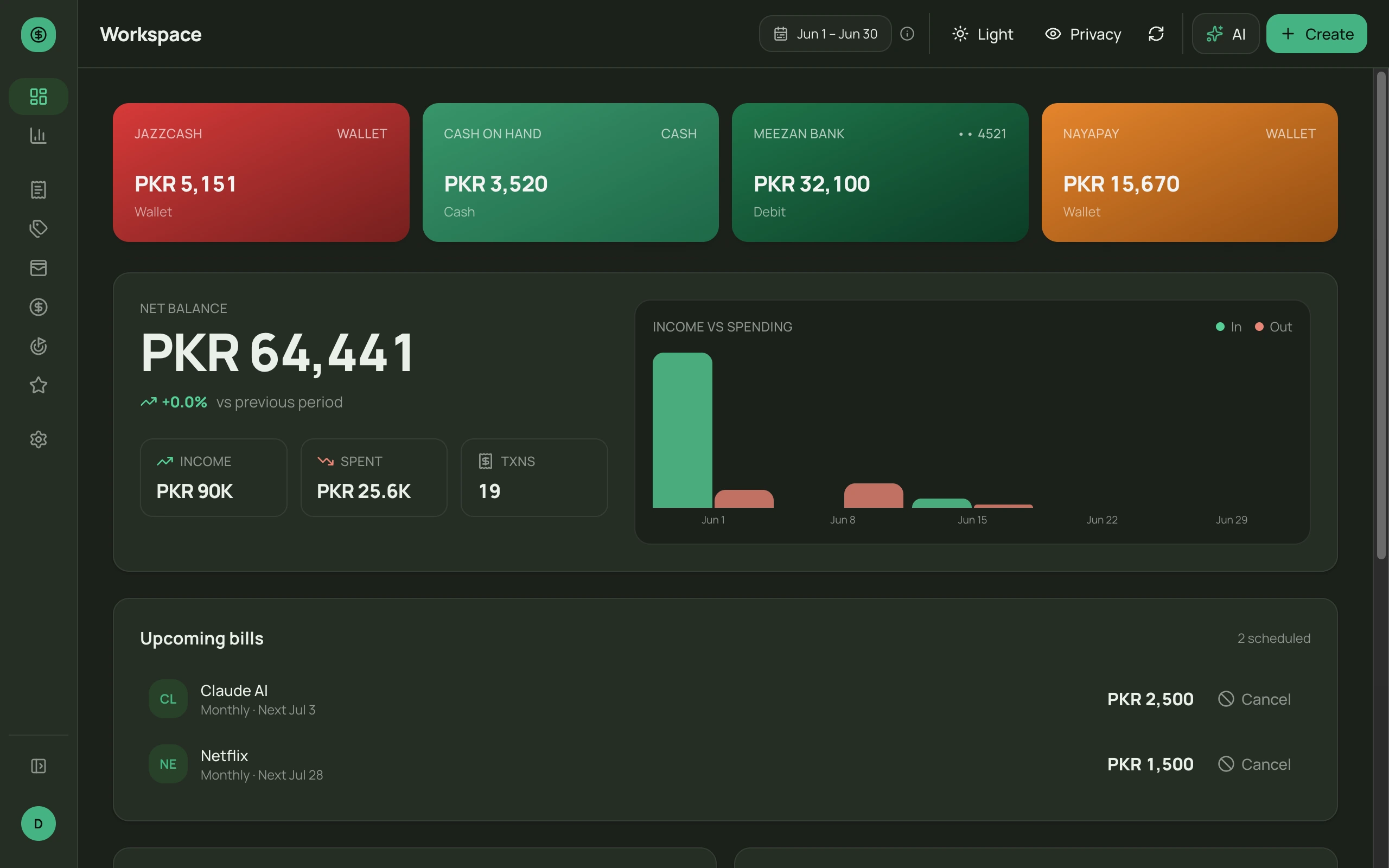The height and width of the screenshot is (868, 1389).
Task: Open the goals target sidebar icon
Action: [x=39, y=346]
